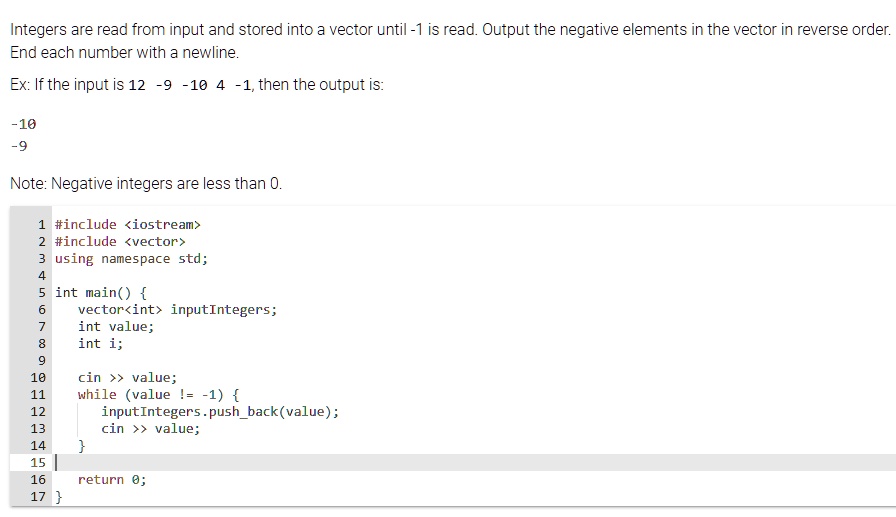Click the 'using namespace std;' line

(131, 258)
